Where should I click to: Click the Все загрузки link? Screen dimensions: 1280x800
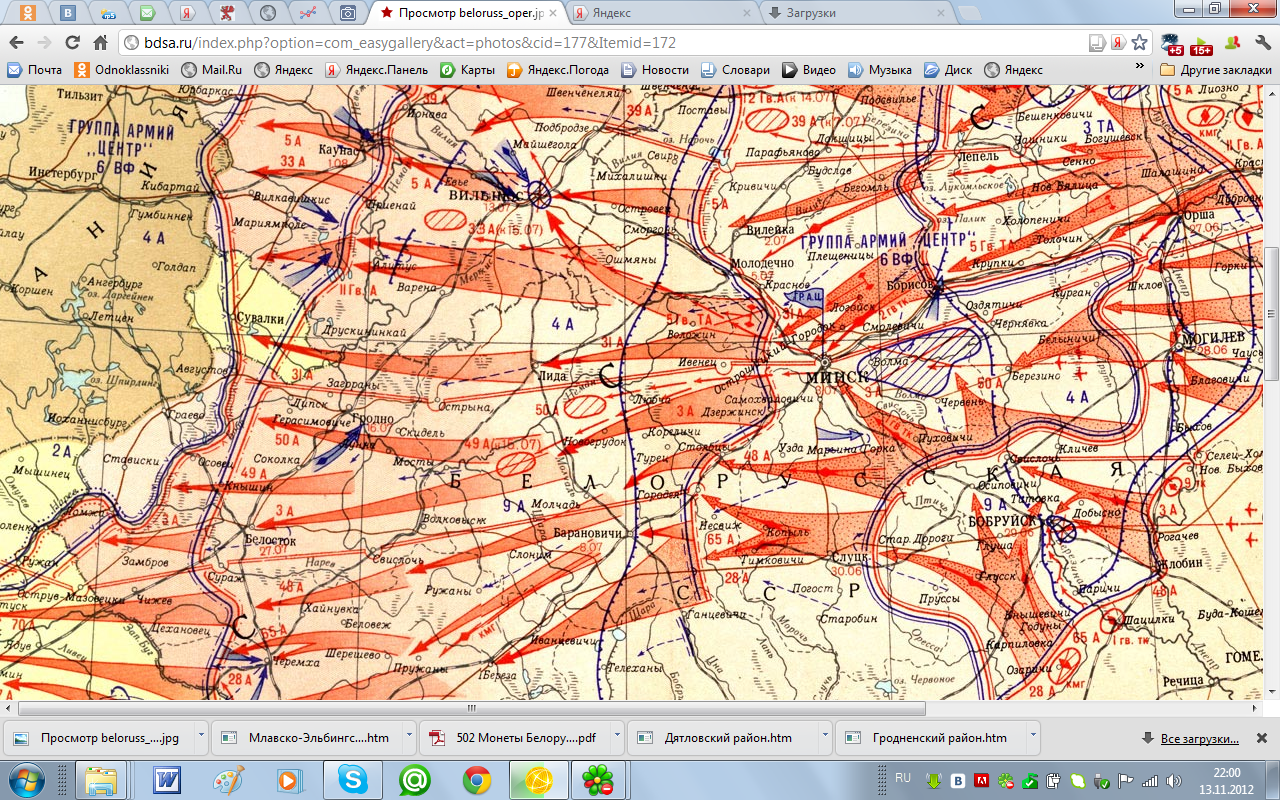[1199, 739]
